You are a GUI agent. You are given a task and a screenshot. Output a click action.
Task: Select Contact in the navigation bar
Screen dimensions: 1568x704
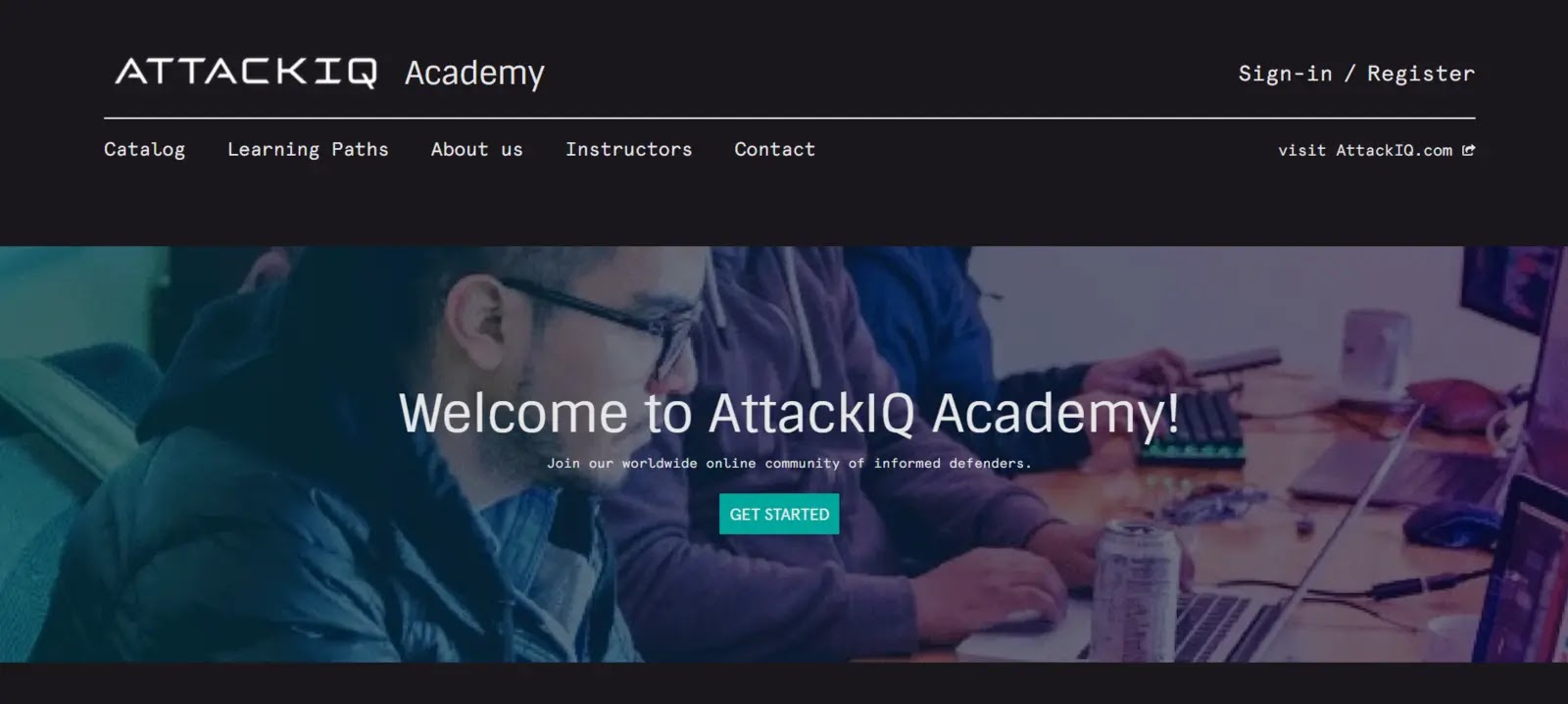774,149
